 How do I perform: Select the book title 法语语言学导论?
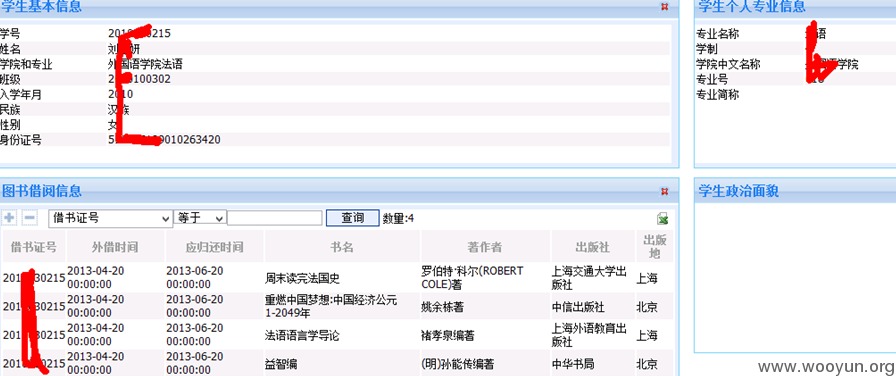302,335
